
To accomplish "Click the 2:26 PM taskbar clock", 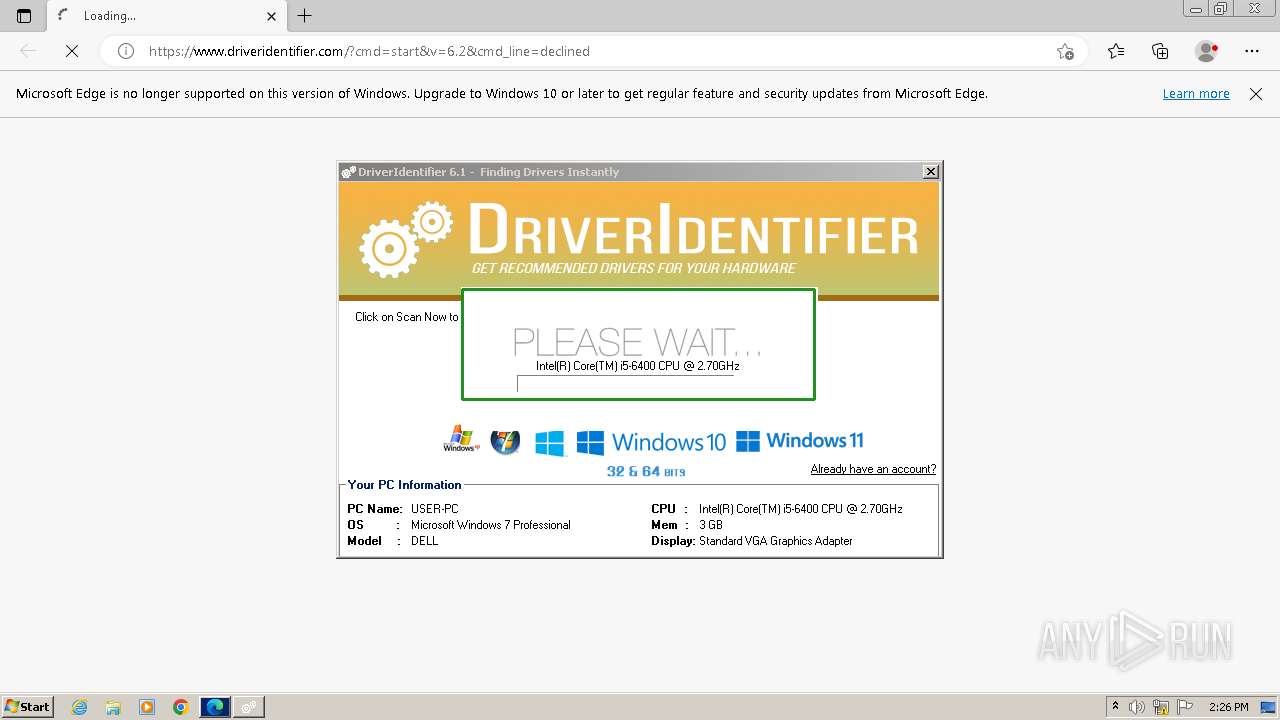I will [1229, 707].
